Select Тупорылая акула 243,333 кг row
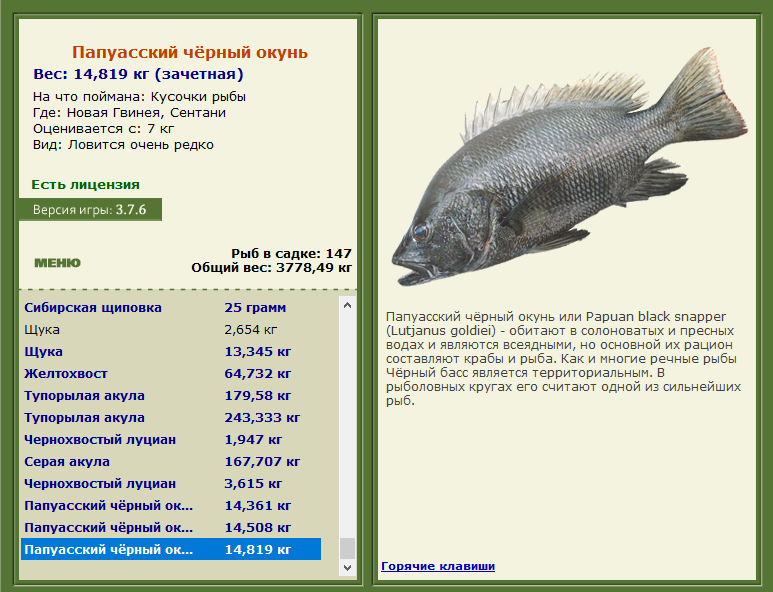This screenshot has width=773, height=592. (171, 418)
